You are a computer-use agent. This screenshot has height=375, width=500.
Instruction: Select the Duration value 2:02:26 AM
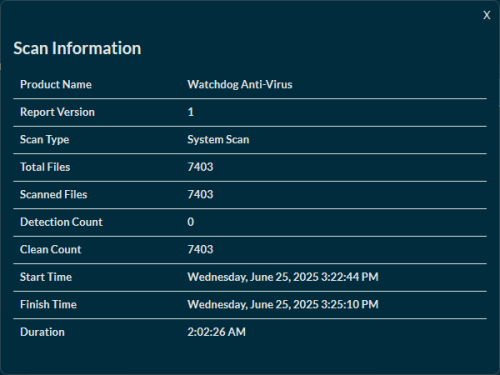[x=217, y=332]
